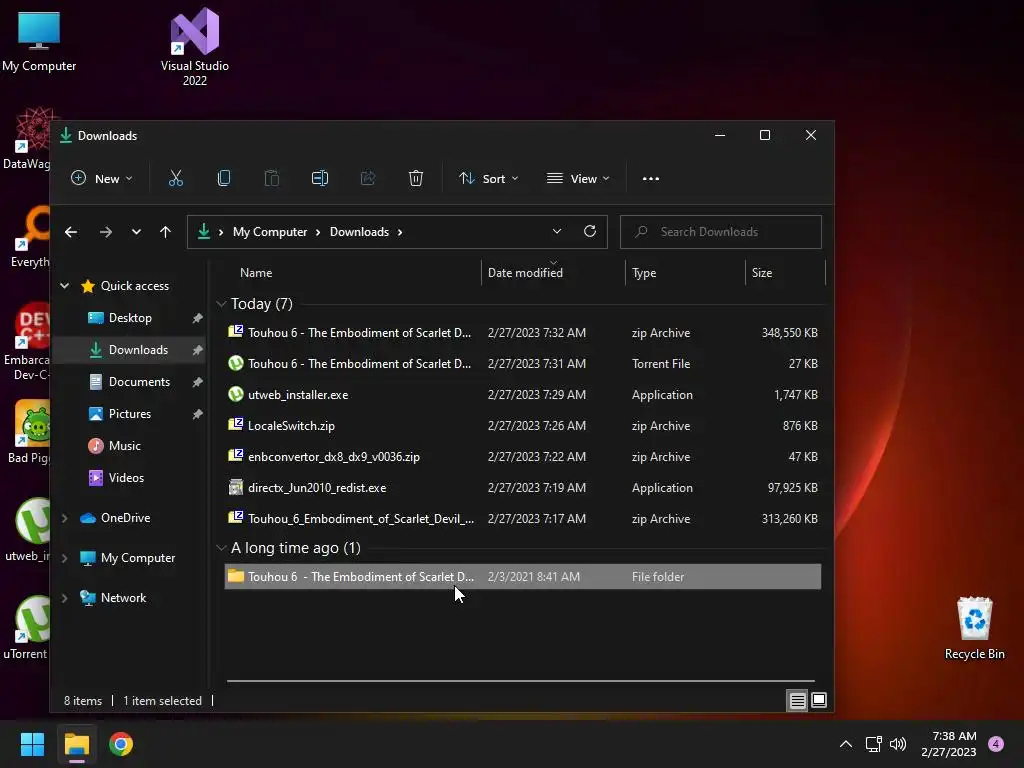The image size is (1024, 768).
Task: Click the Copy icon in the toolbar
Action: [x=224, y=178]
